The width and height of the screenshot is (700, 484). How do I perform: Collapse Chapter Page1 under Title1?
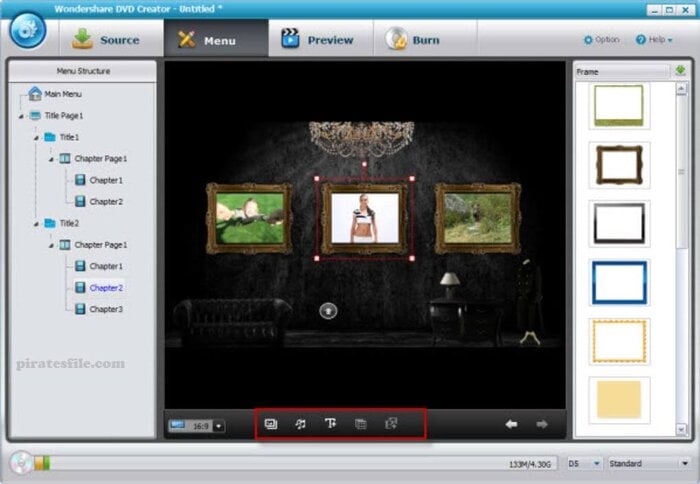point(51,159)
